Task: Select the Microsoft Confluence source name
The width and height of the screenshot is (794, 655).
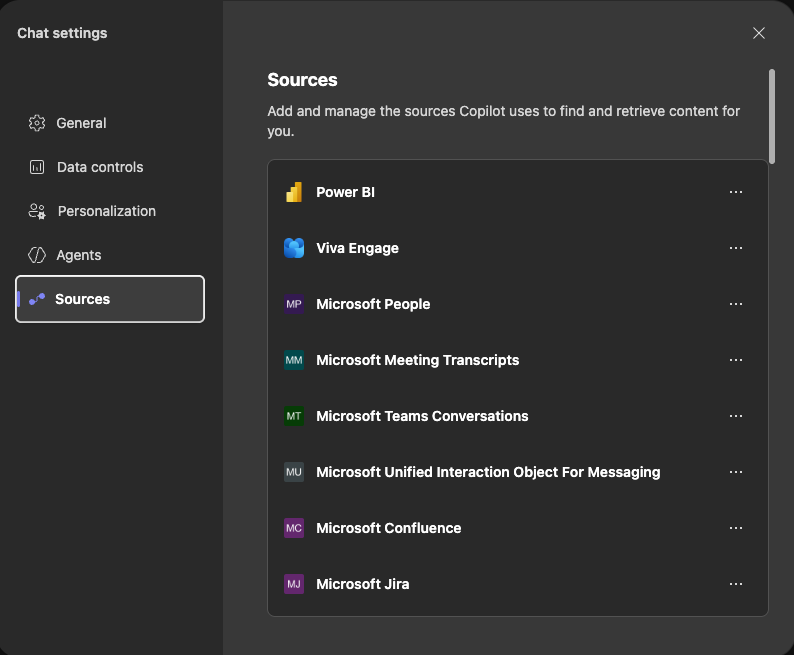Action: pyautogui.click(x=389, y=528)
